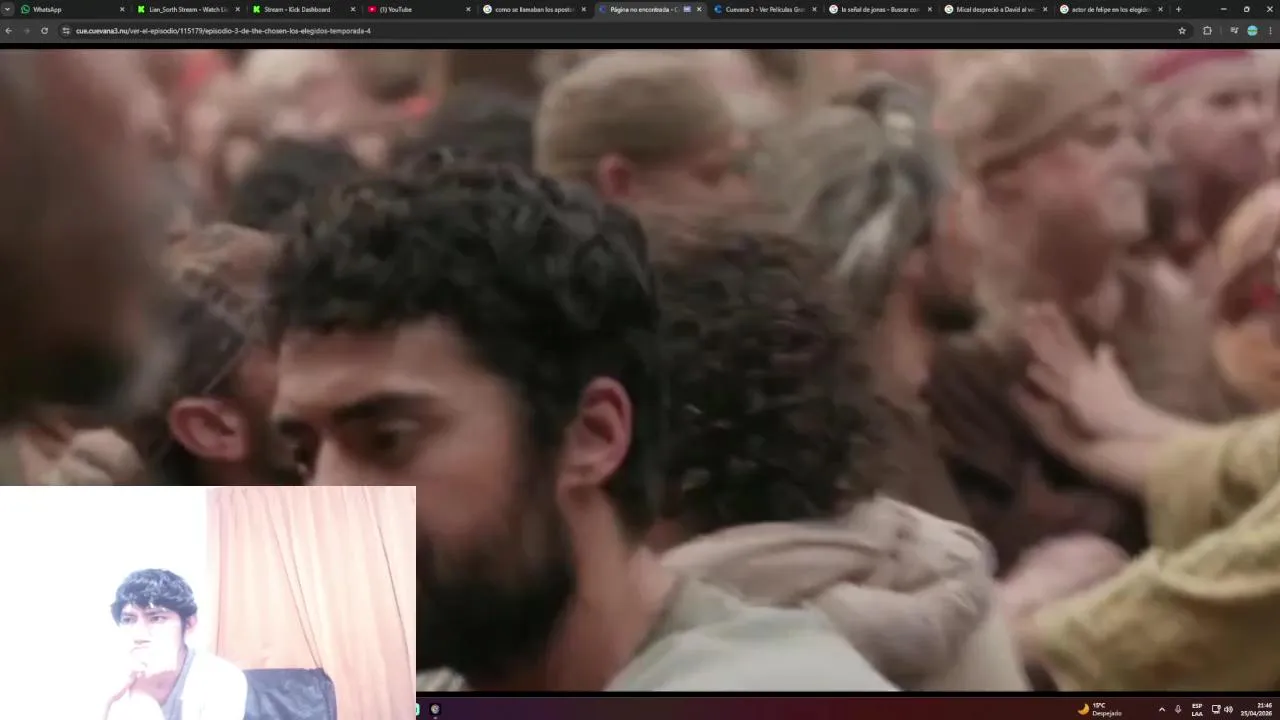Select the 'Página no encontrada' tab
Image resolution: width=1280 pixels, height=720 pixels.
pos(649,9)
